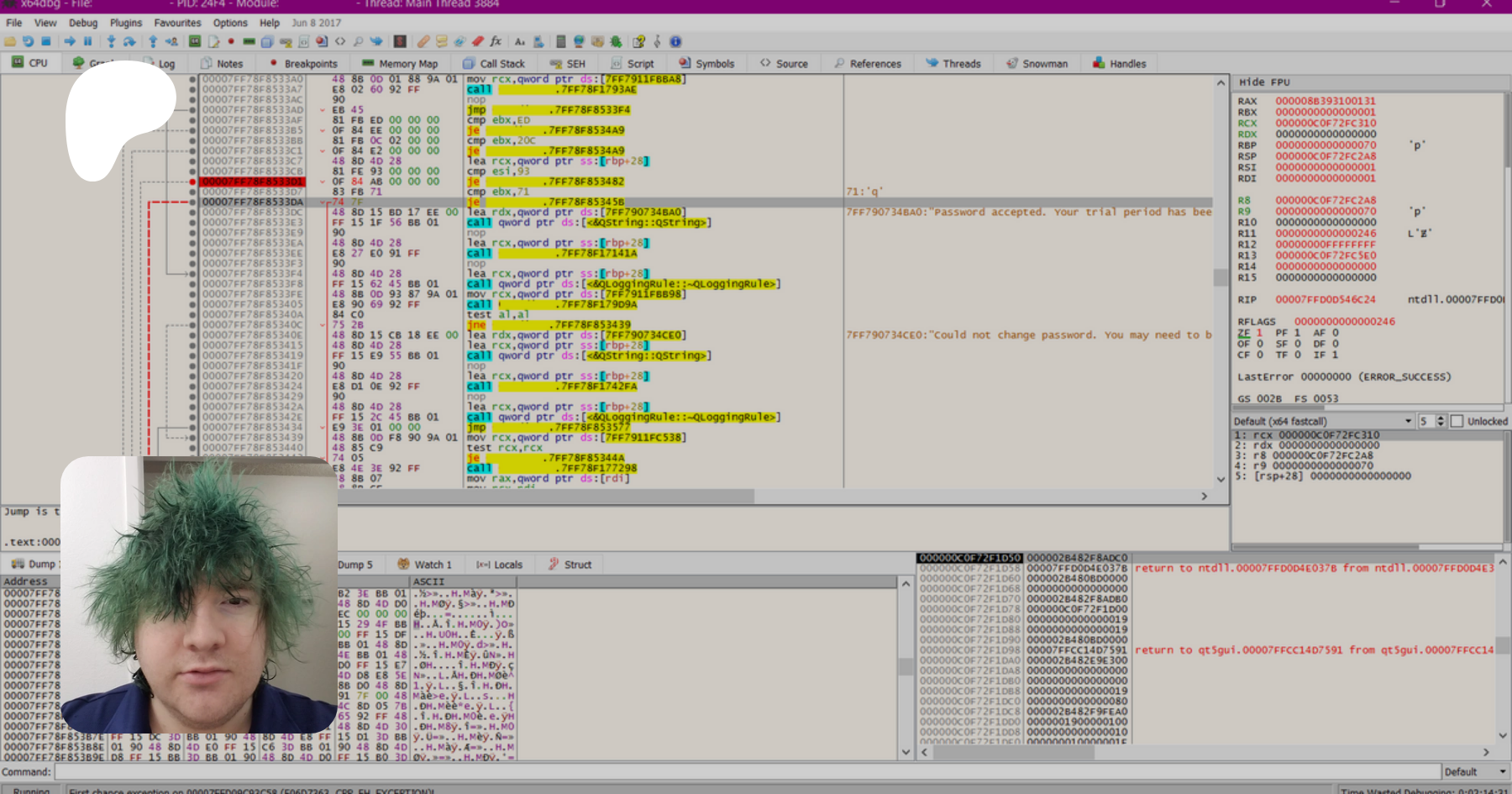The height and width of the screenshot is (794, 1512).
Task: Click the red eraser Bookmarks toolbar icon
Action: 477,41
